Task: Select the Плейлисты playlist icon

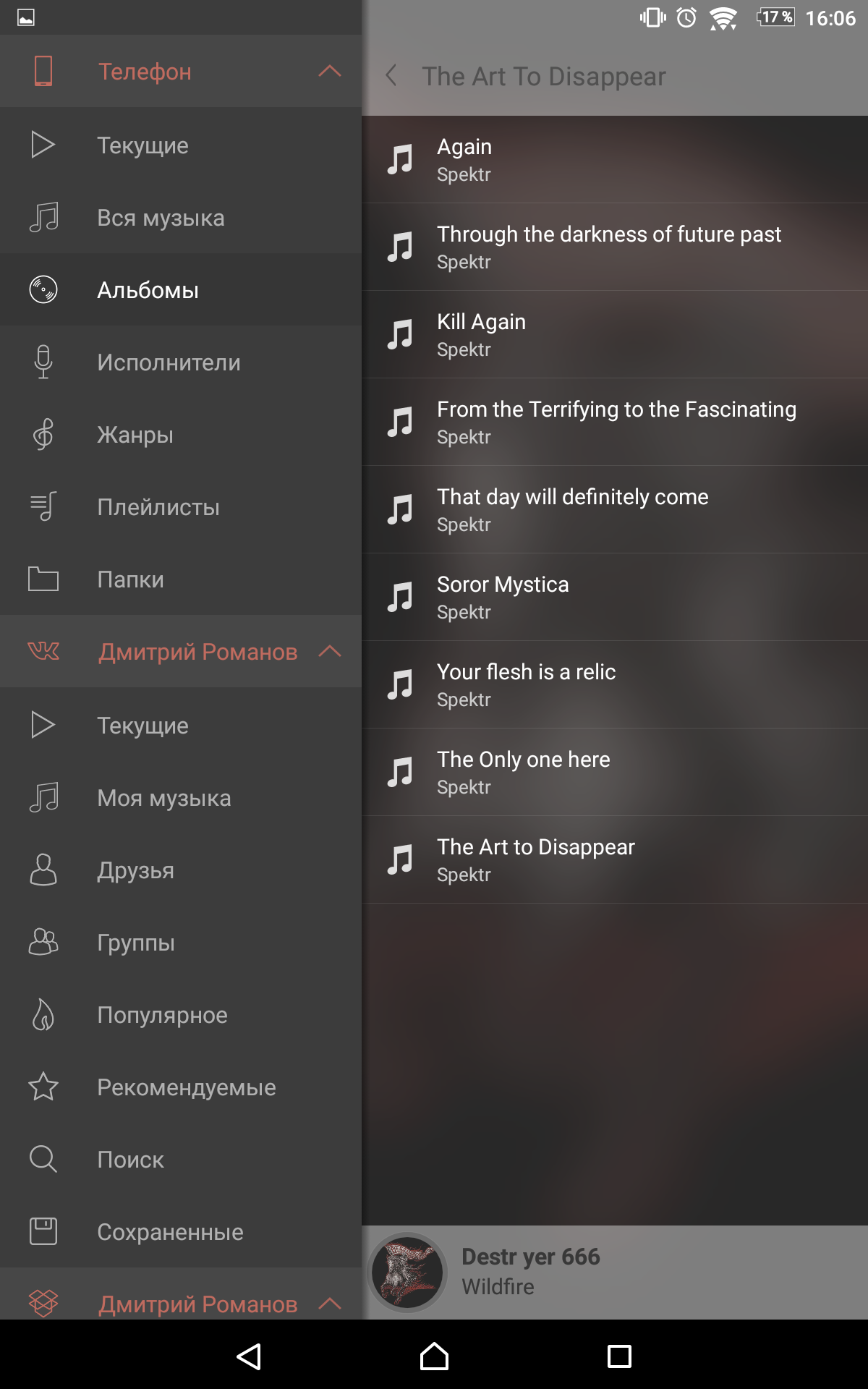Action: click(x=43, y=506)
